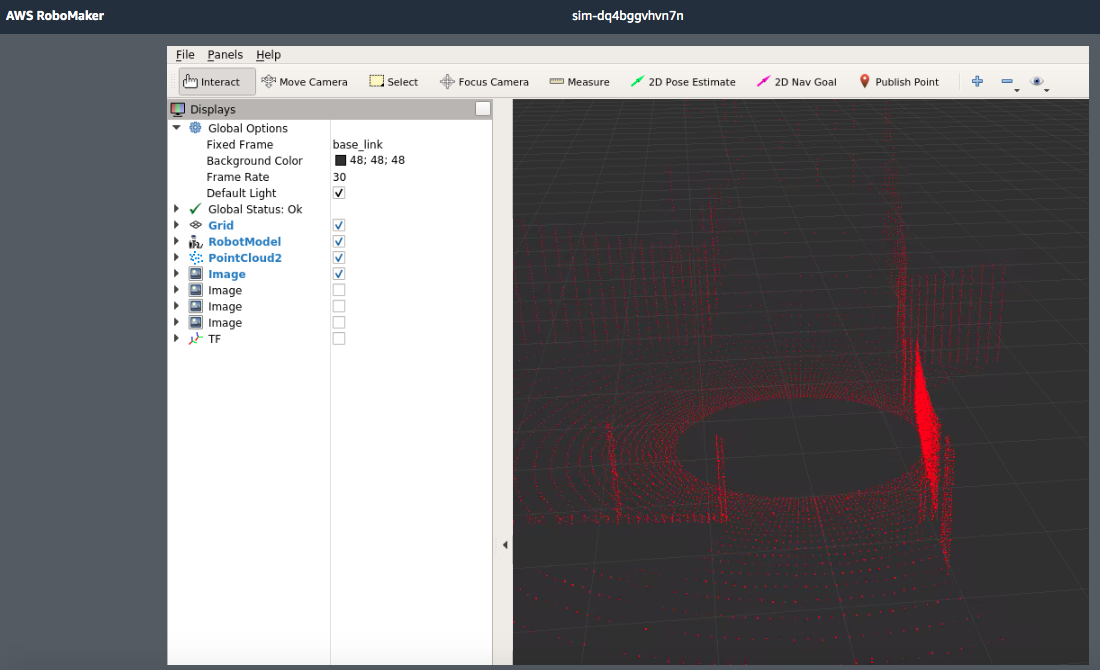
Task: Click the Global Status green checkmark icon
Action: 196,209
